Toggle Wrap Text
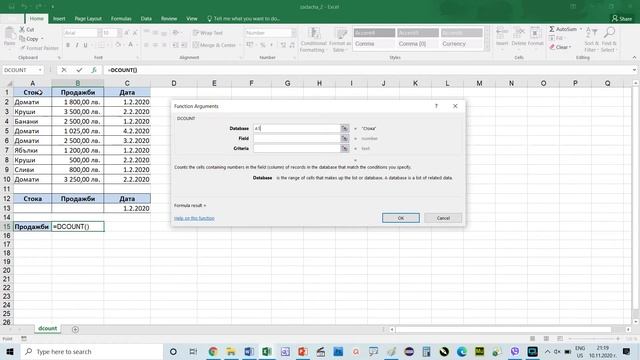Viewport: 640px width, 360px height. pos(208,33)
